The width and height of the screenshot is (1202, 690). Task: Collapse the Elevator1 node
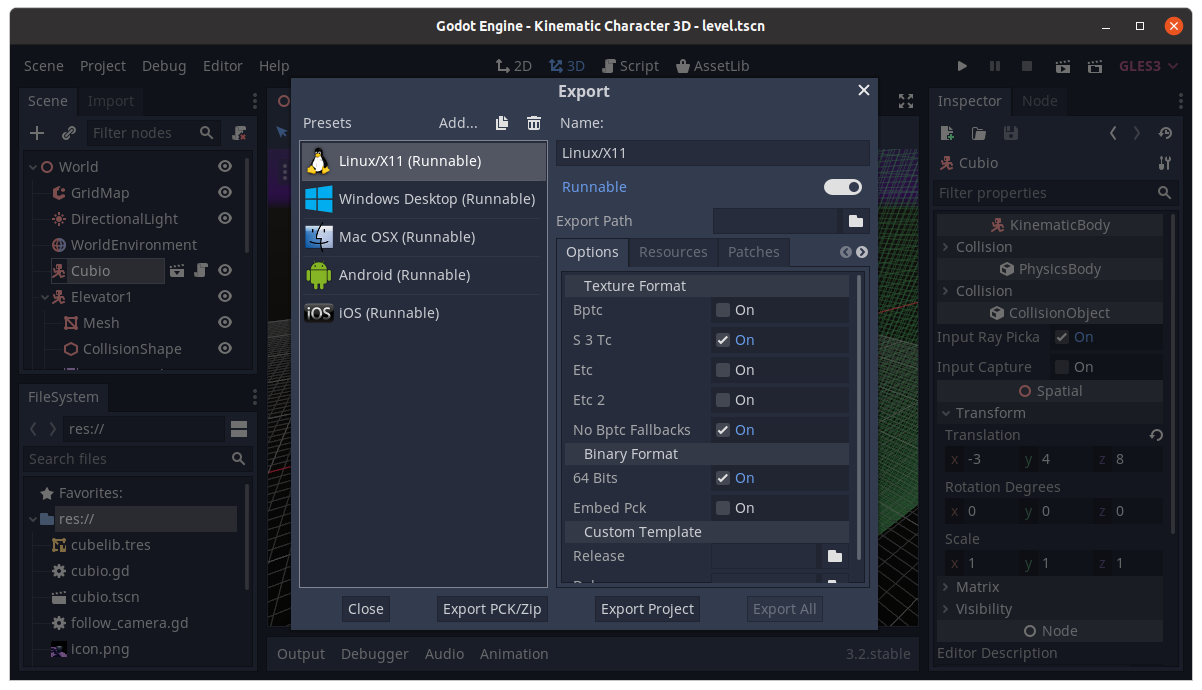(45, 297)
